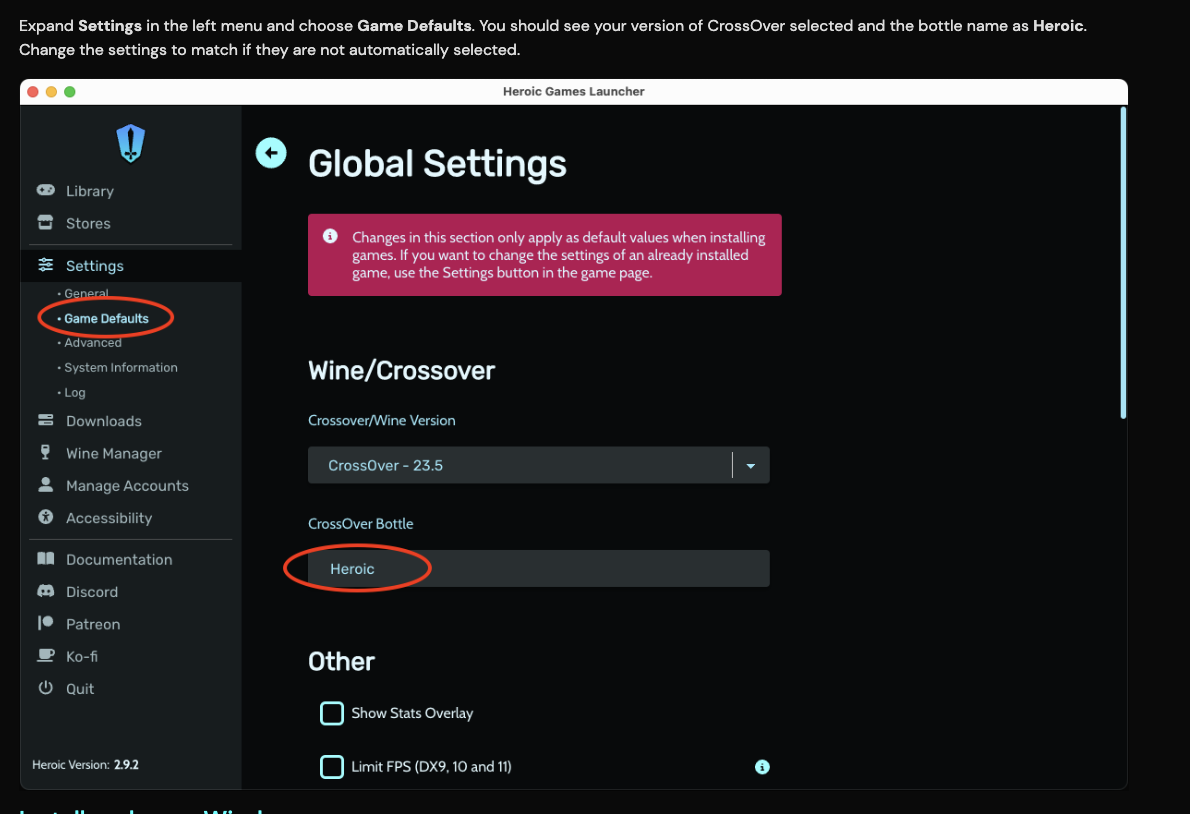1190x814 pixels.
Task: Click the Wine Manager glass icon
Action: 46,453
